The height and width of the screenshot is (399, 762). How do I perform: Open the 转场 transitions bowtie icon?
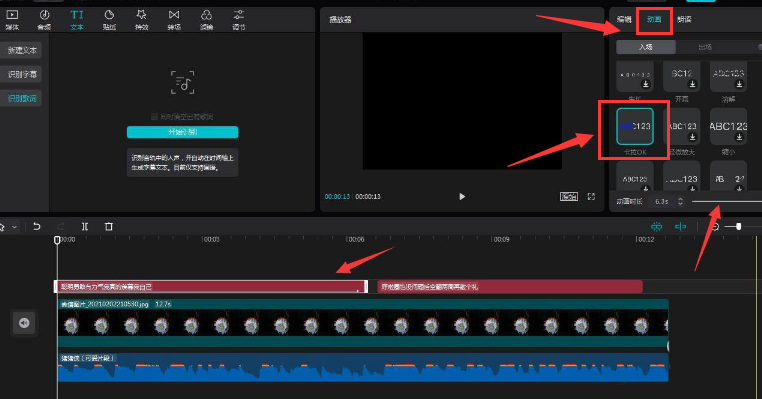pos(174,19)
